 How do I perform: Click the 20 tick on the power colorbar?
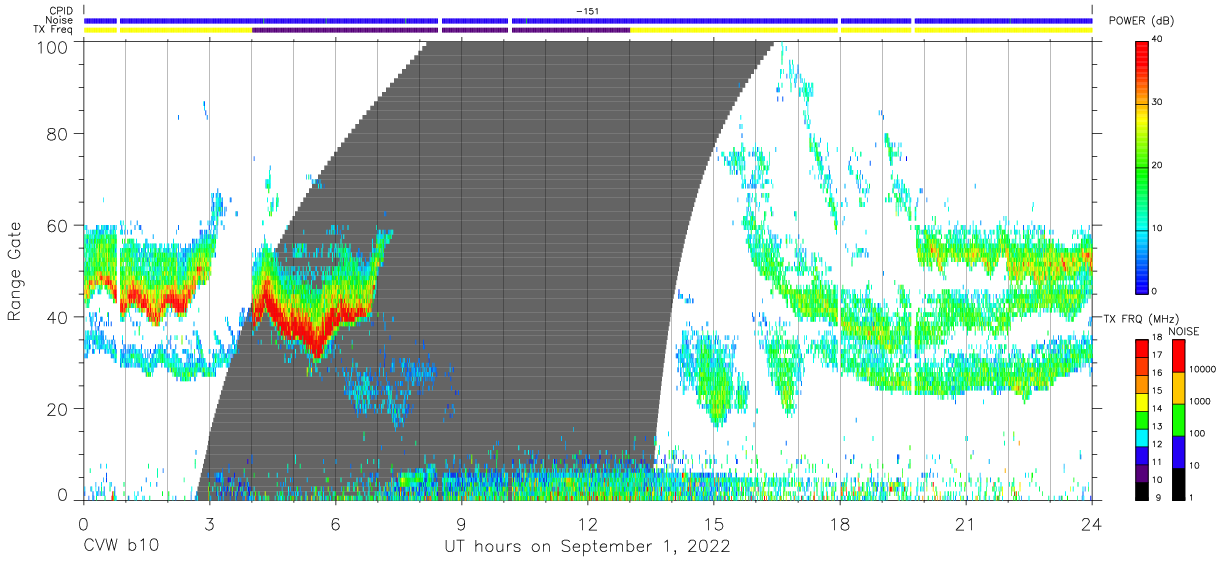click(x=1158, y=166)
